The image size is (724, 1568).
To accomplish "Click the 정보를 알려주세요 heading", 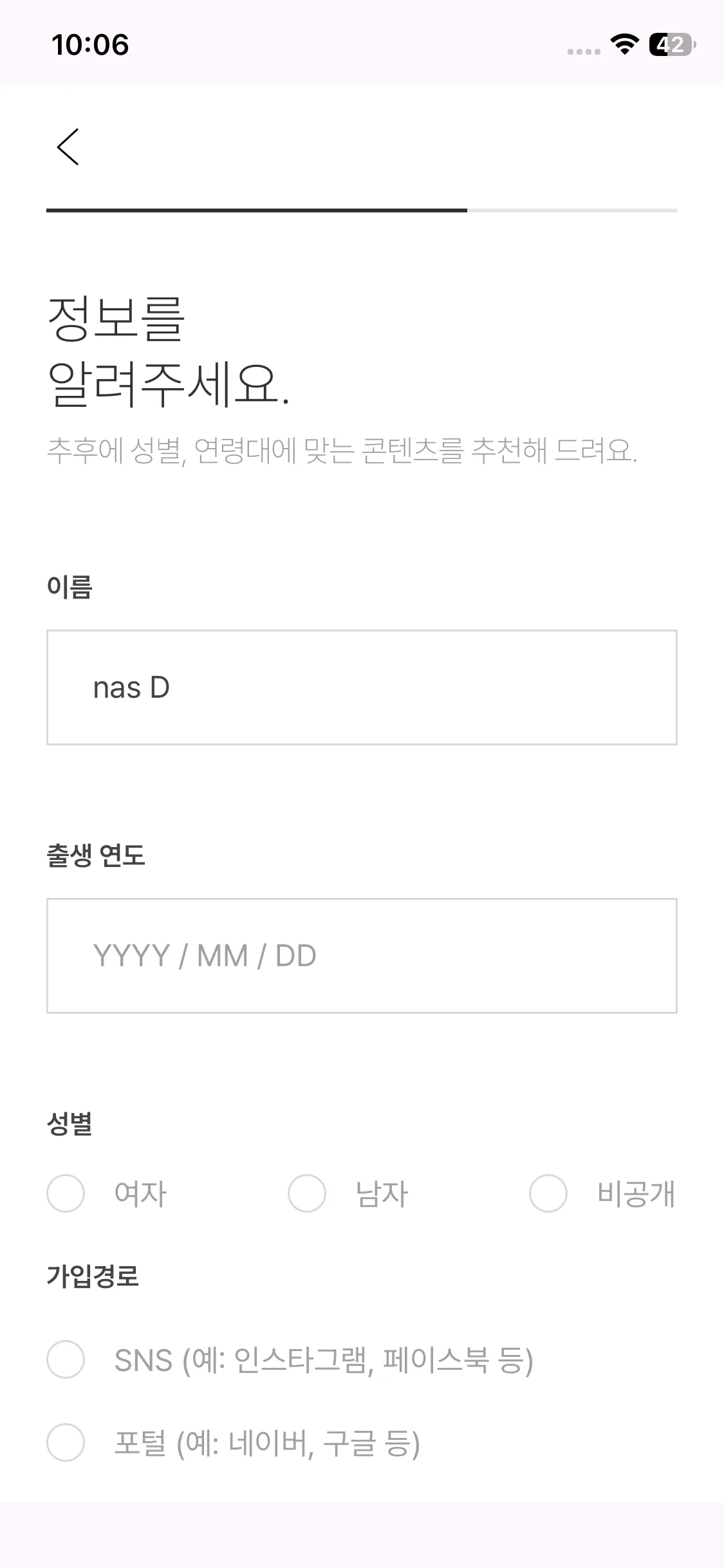I will click(x=167, y=351).
